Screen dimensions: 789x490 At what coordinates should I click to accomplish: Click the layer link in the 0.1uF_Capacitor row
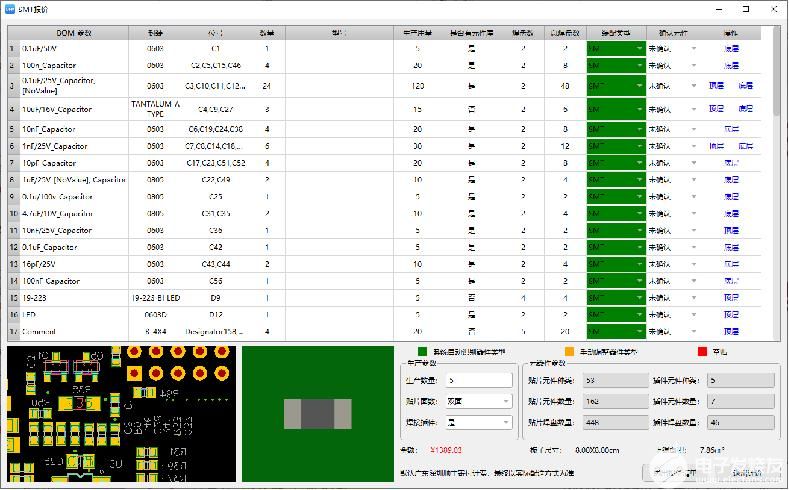(731, 247)
